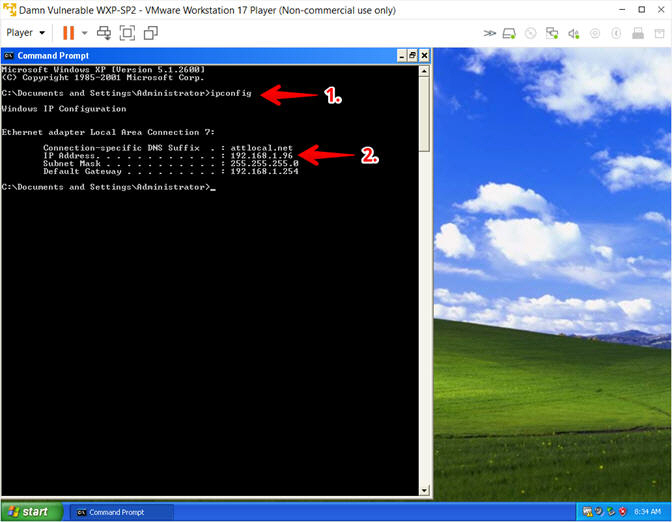Click the VMware Player title bar icon

pos(9,9)
